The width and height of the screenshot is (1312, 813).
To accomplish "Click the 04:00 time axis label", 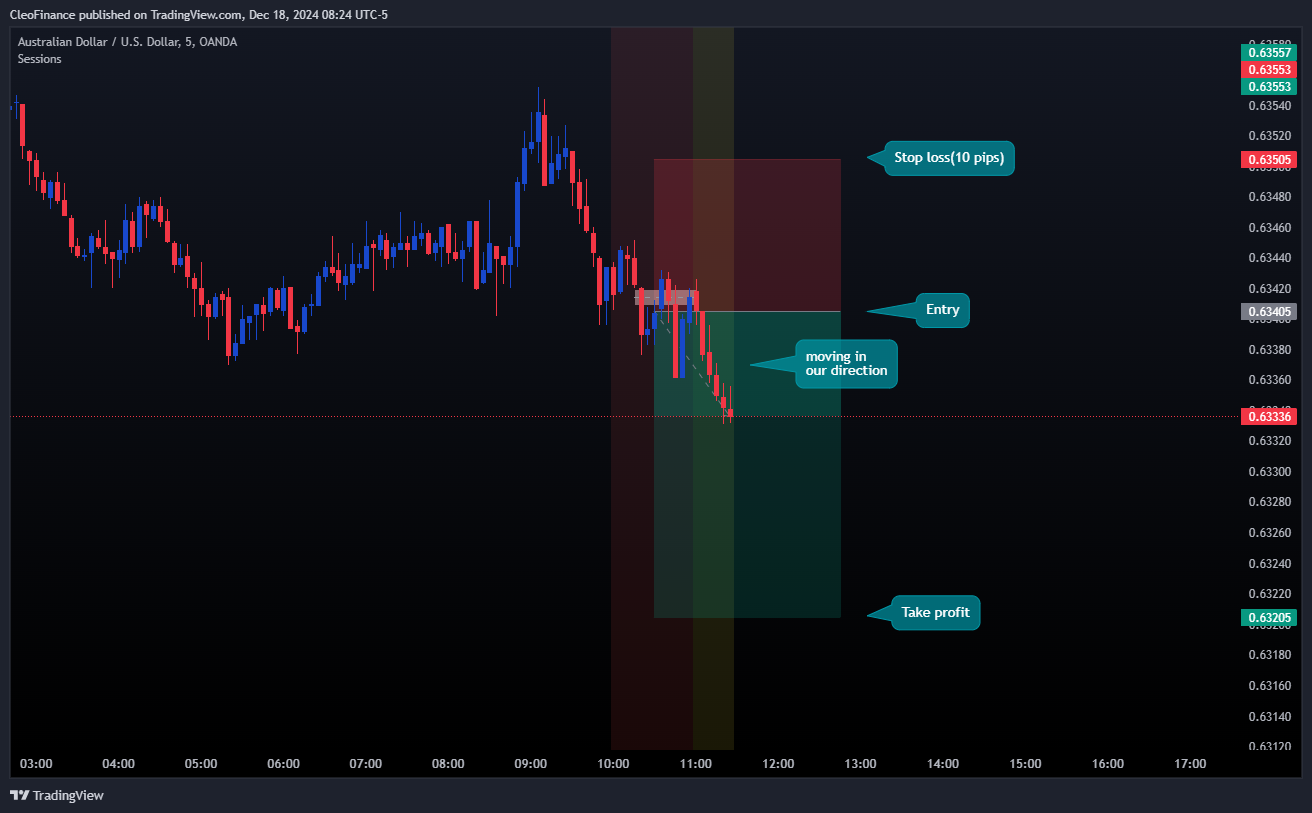I will tap(118, 764).
